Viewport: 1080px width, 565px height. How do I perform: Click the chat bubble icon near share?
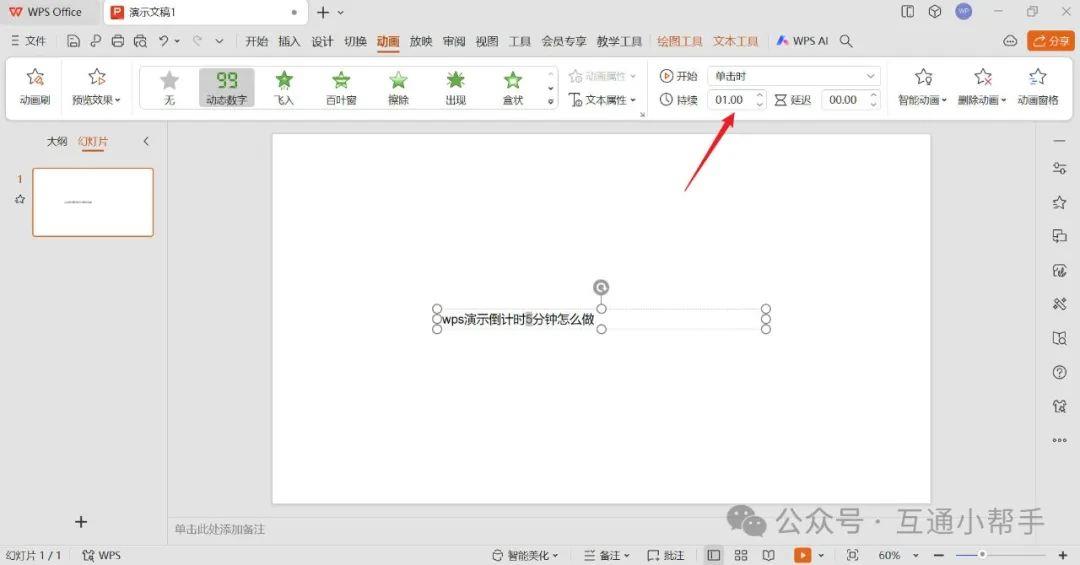point(1010,41)
